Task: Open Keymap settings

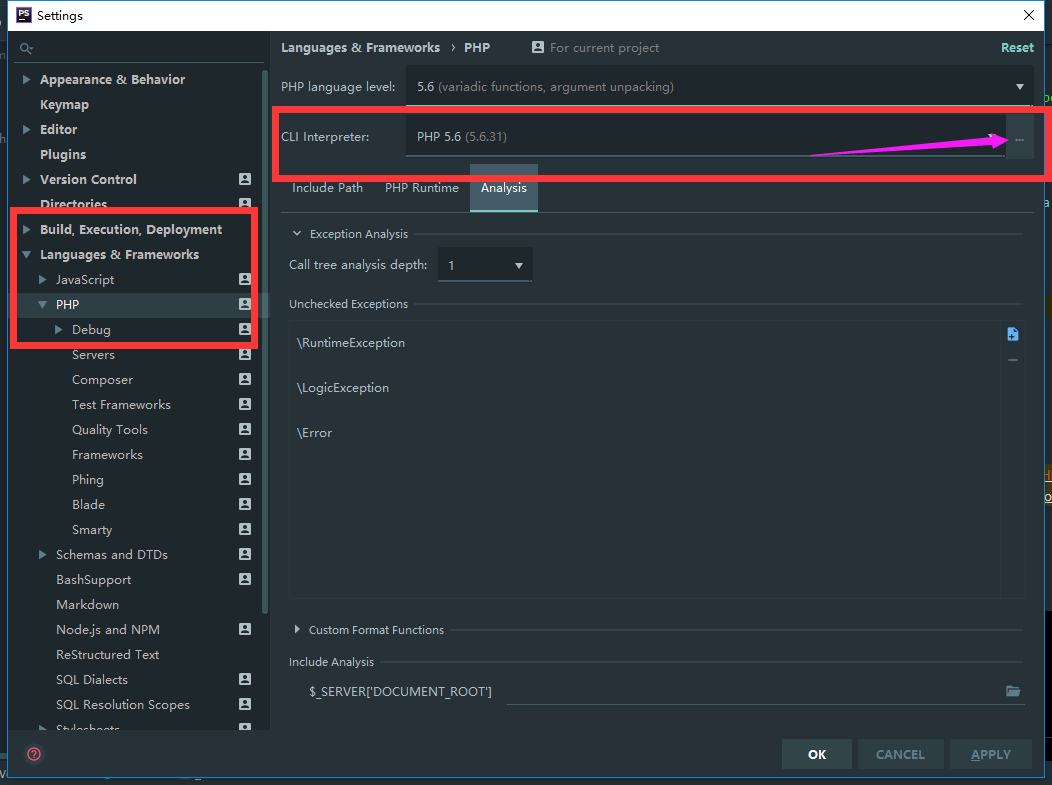Action: pos(64,105)
